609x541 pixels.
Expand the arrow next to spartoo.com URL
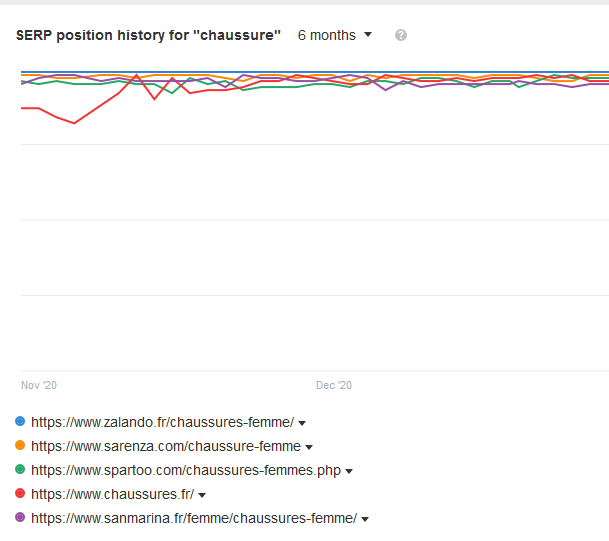[x=349, y=471]
